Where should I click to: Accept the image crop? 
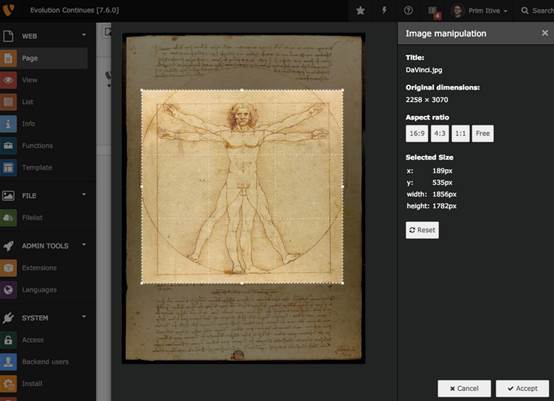click(x=522, y=389)
